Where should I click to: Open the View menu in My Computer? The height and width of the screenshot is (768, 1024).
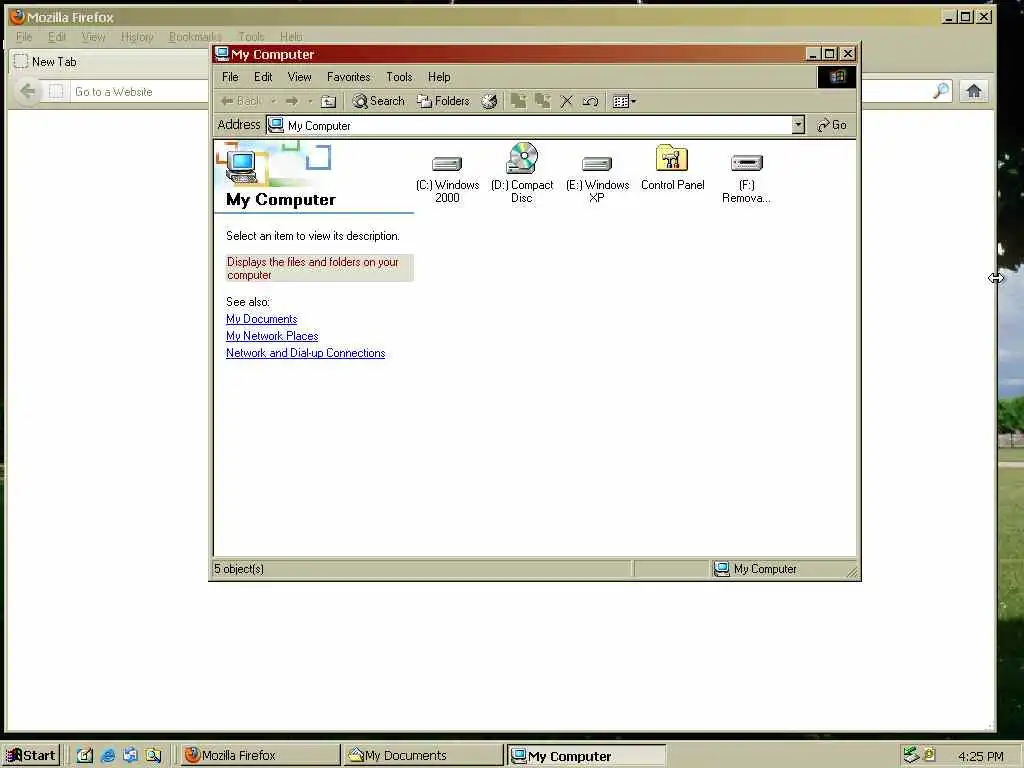[300, 77]
